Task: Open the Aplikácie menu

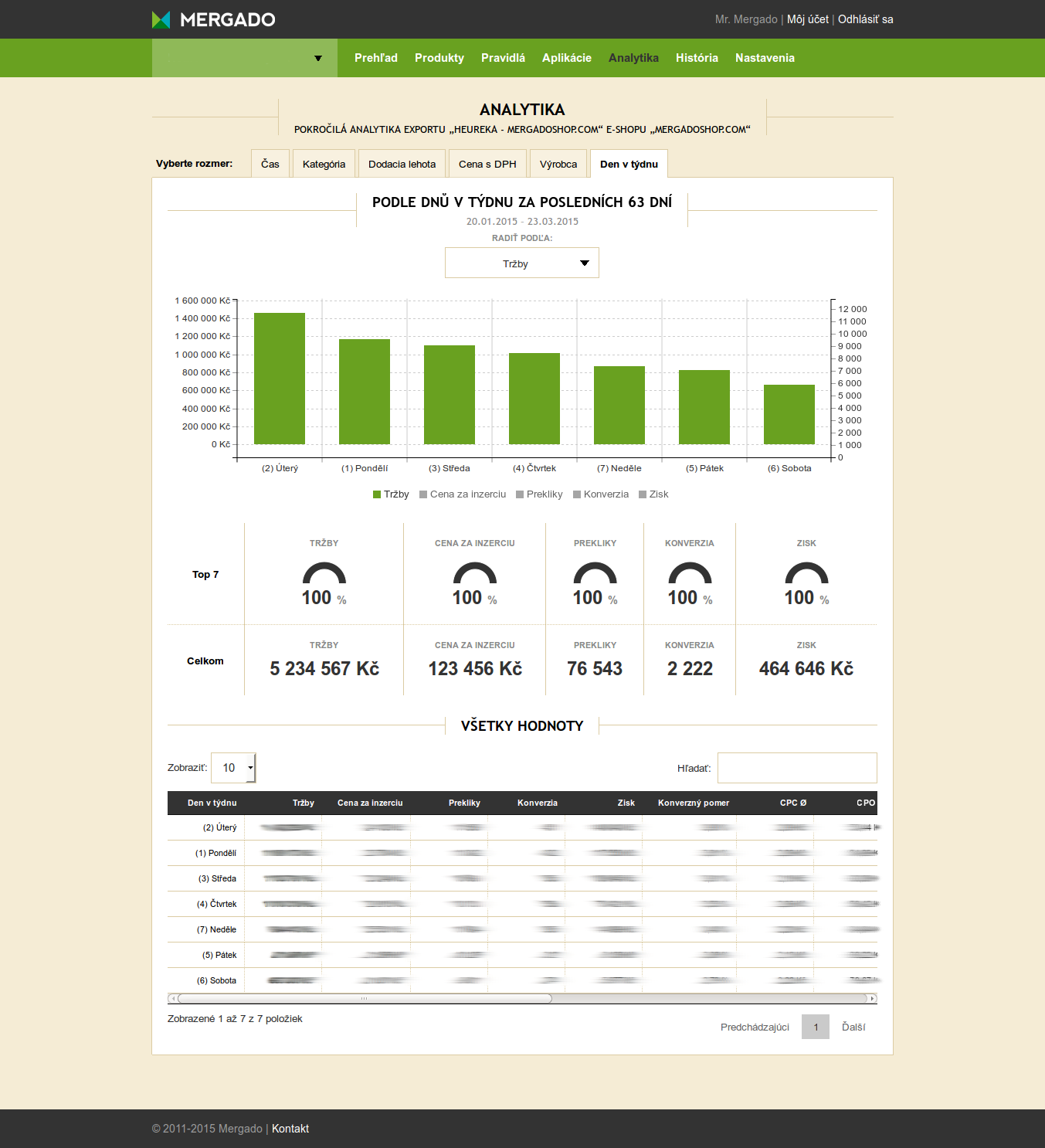Action: point(567,58)
